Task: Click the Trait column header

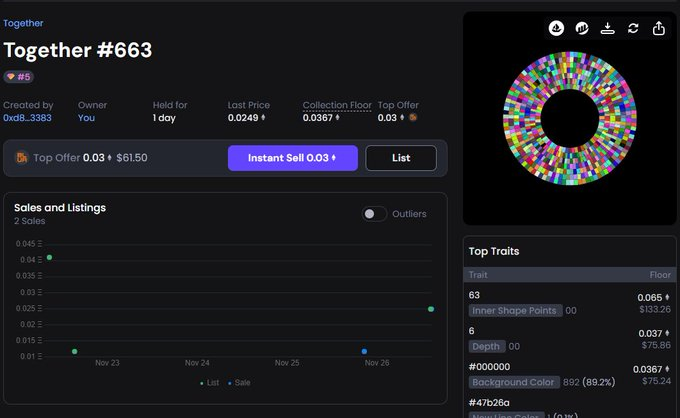Action: pyautogui.click(x=478, y=275)
